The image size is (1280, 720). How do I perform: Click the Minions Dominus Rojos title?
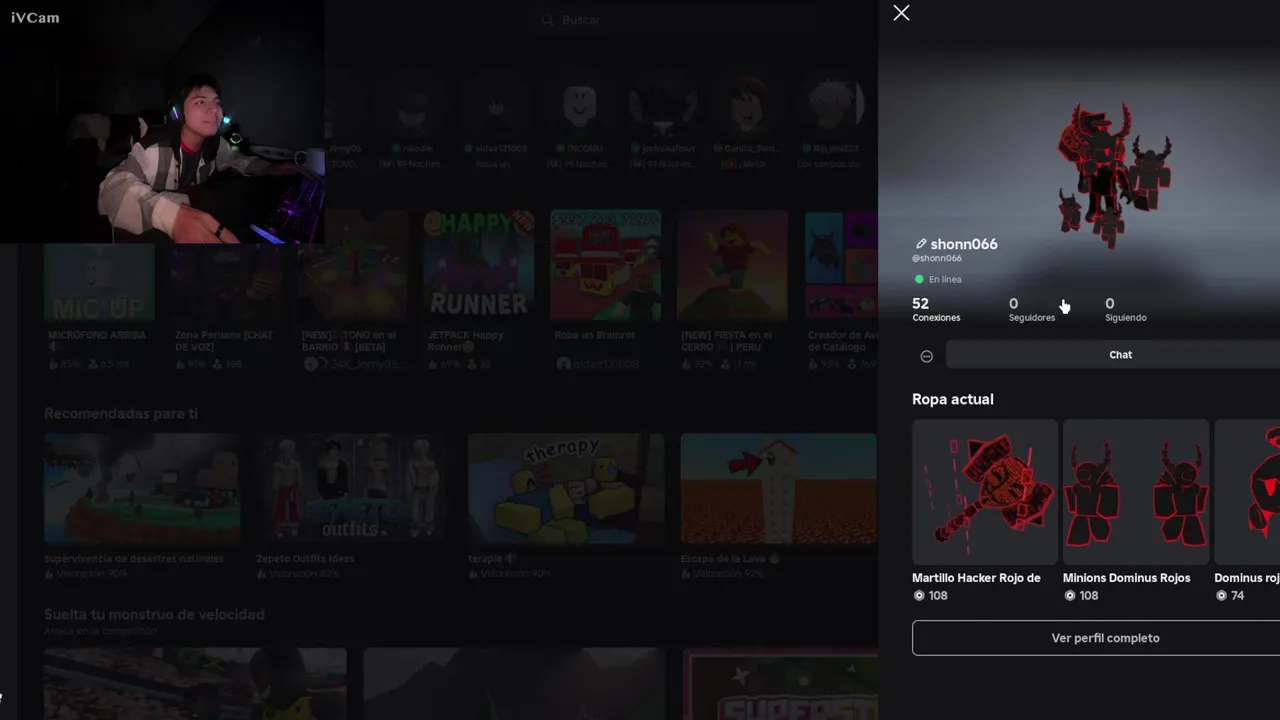point(1126,578)
